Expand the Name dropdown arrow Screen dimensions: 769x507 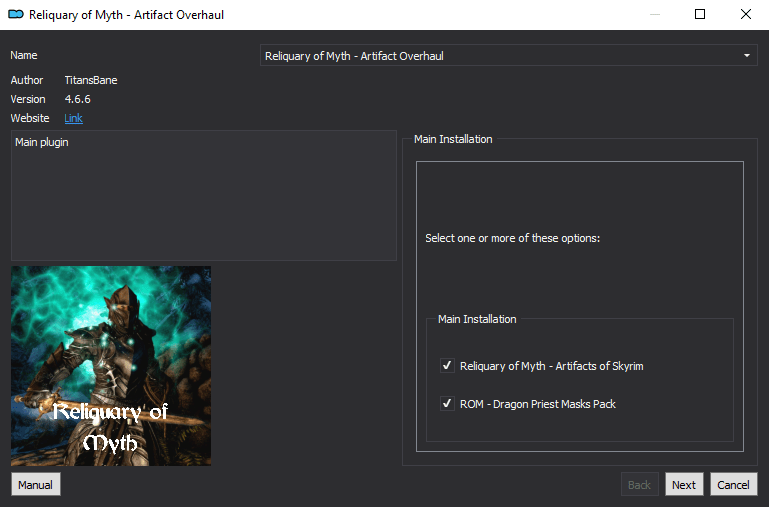point(746,56)
